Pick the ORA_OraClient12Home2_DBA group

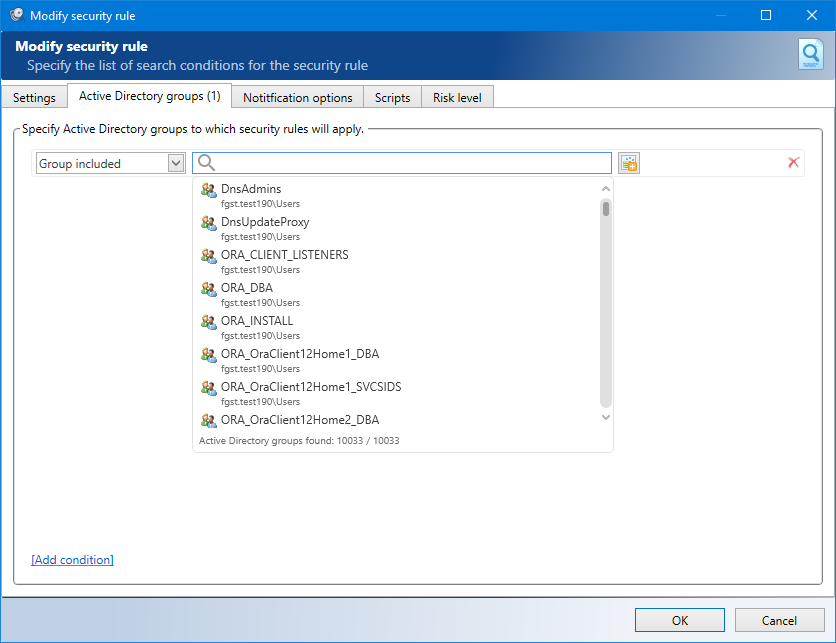coord(397,420)
